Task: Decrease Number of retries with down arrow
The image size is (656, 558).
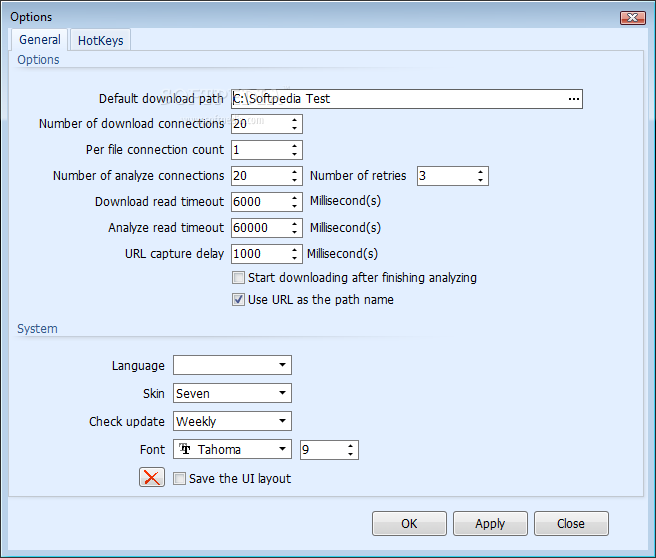Action: [x=480, y=180]
